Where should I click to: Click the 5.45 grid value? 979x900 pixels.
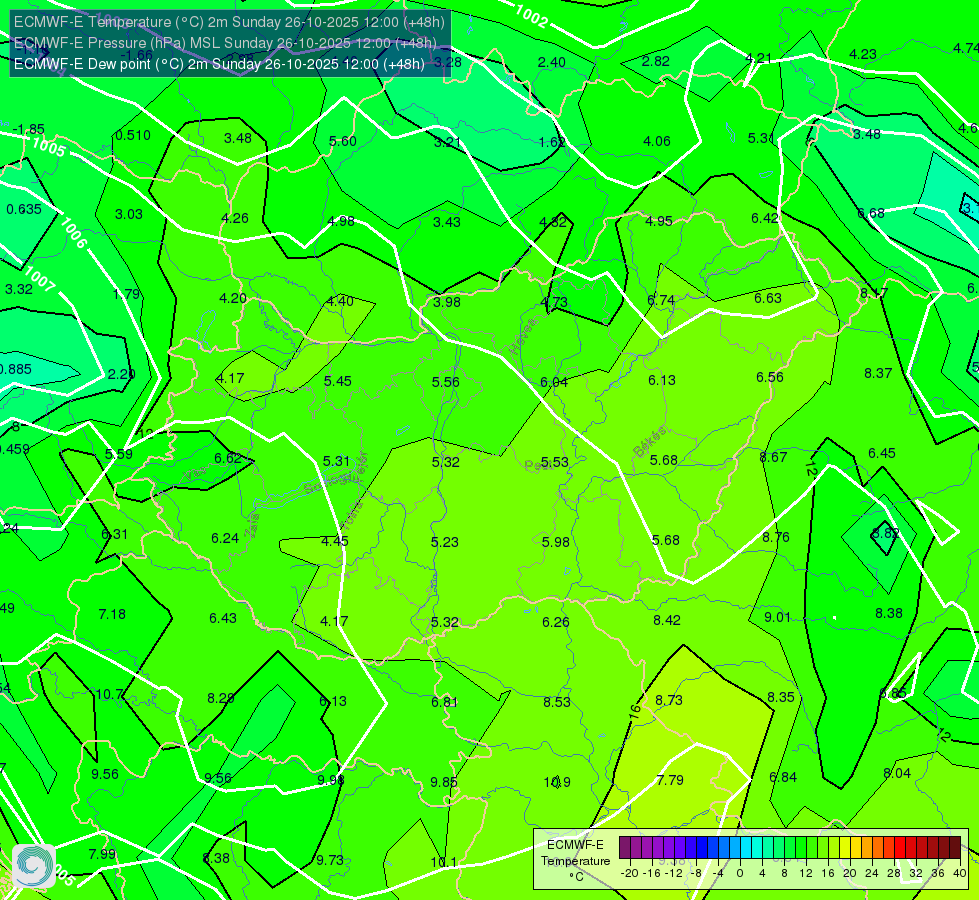coord(338,381)
